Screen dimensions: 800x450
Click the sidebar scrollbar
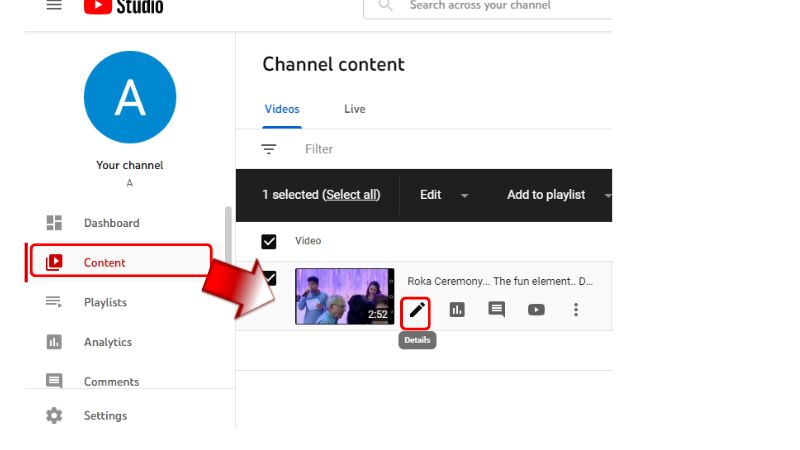pyautogui.click(x=228, y=236)
